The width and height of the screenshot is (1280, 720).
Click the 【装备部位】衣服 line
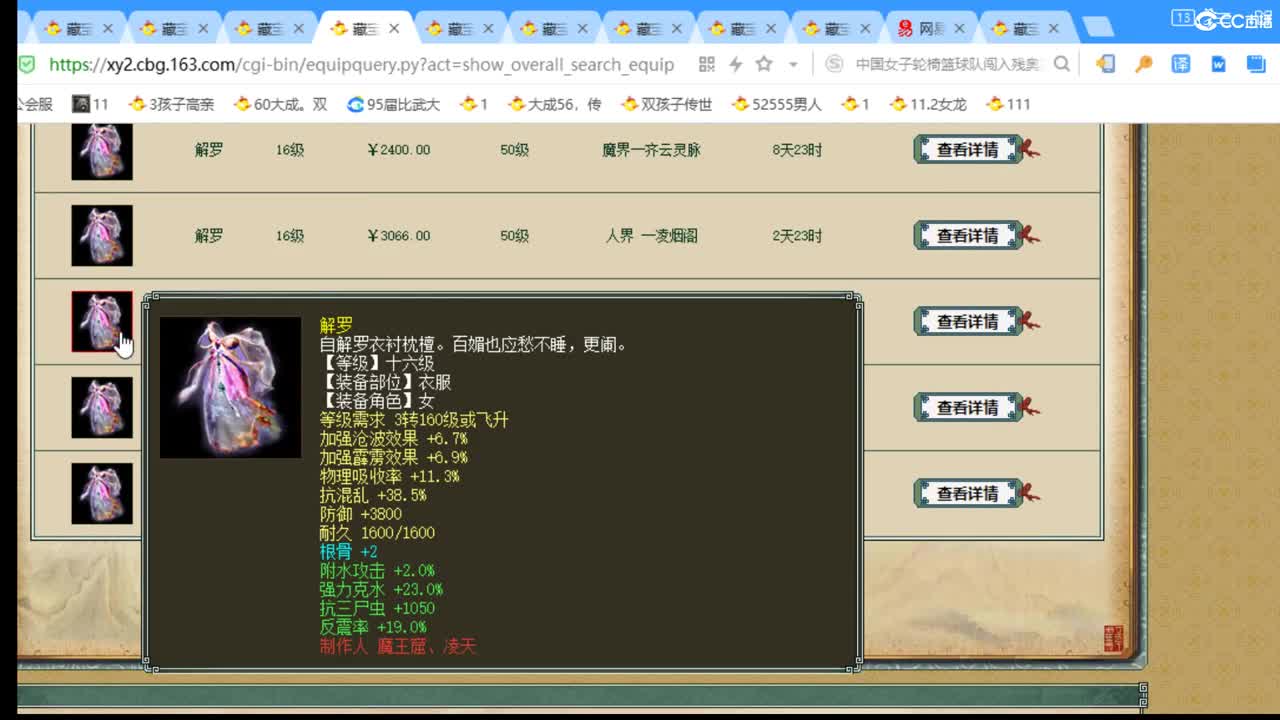click(385, 382)
